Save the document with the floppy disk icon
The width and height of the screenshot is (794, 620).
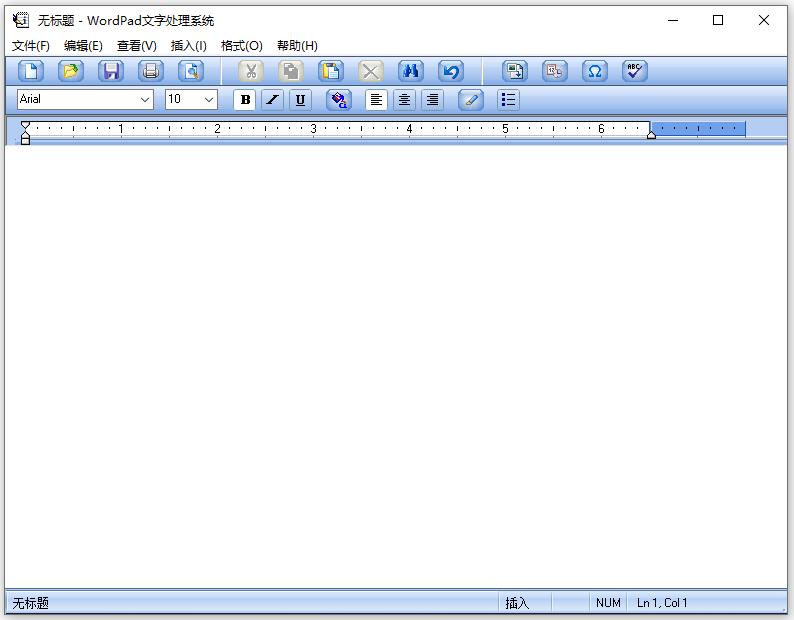111,71
